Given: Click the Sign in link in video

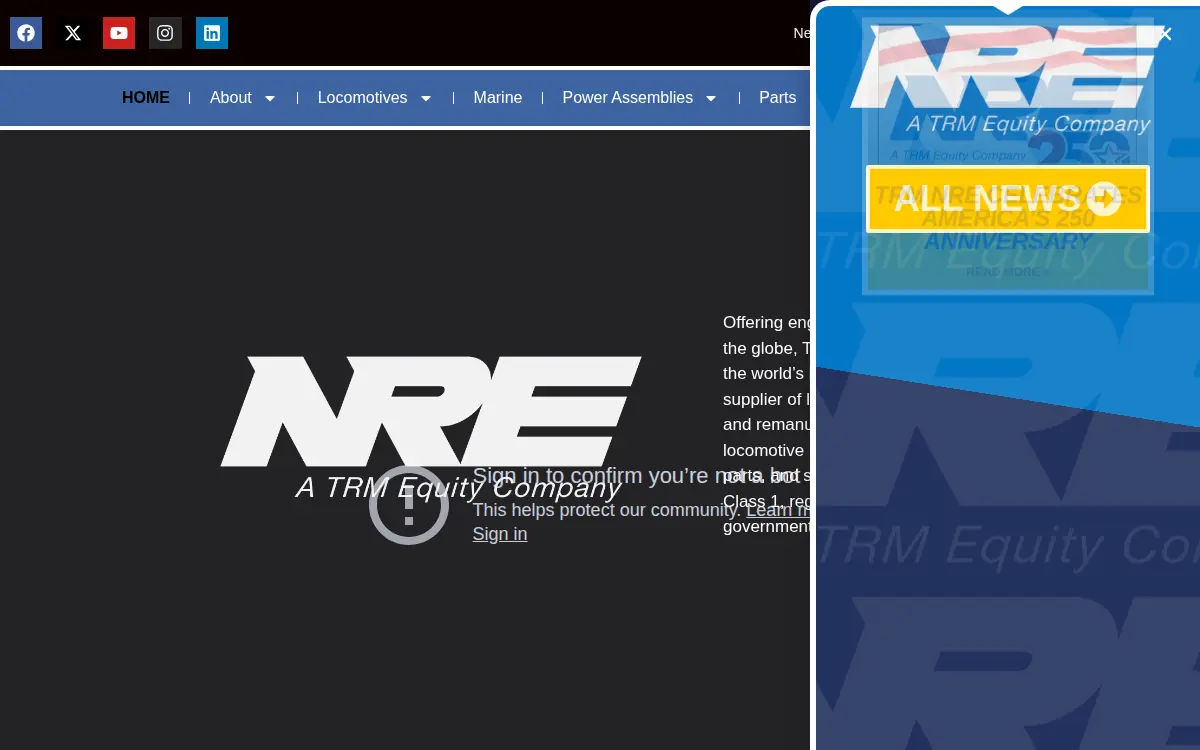Looking at the screenshot, I should (500, 534).
